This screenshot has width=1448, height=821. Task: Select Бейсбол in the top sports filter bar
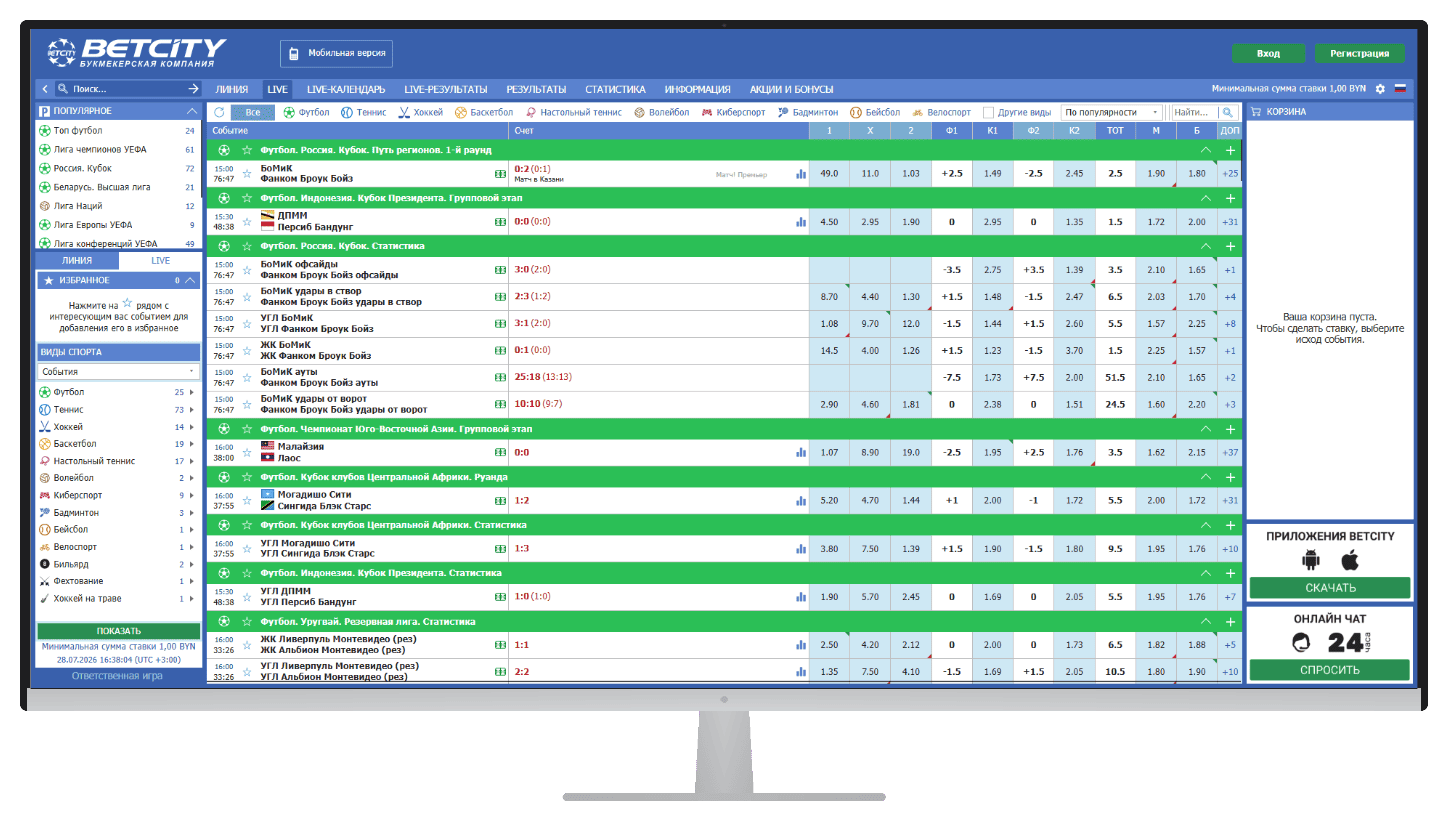(875, 112)
